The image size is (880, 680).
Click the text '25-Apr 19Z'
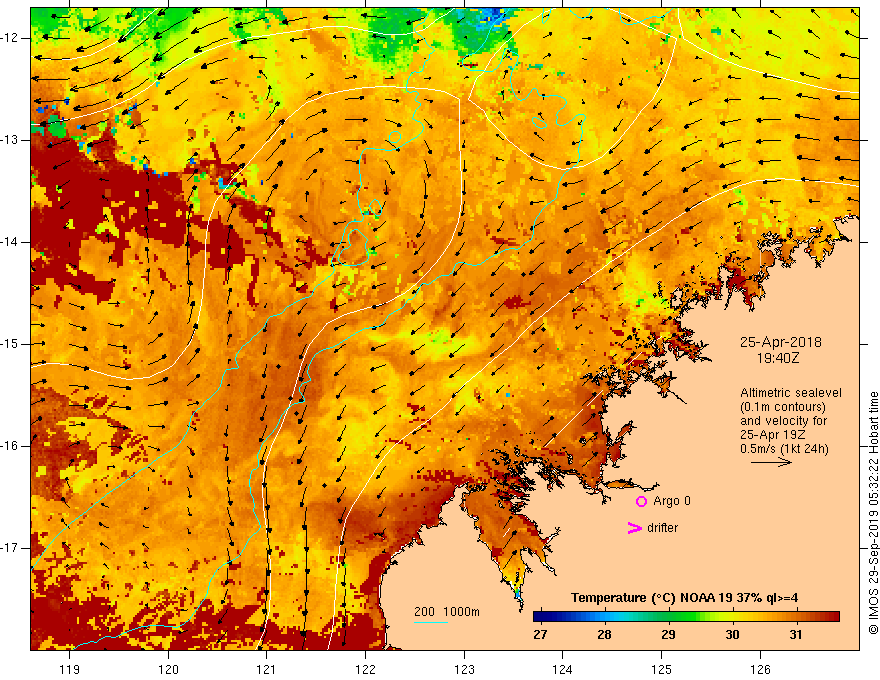click(x=773, y=435)
